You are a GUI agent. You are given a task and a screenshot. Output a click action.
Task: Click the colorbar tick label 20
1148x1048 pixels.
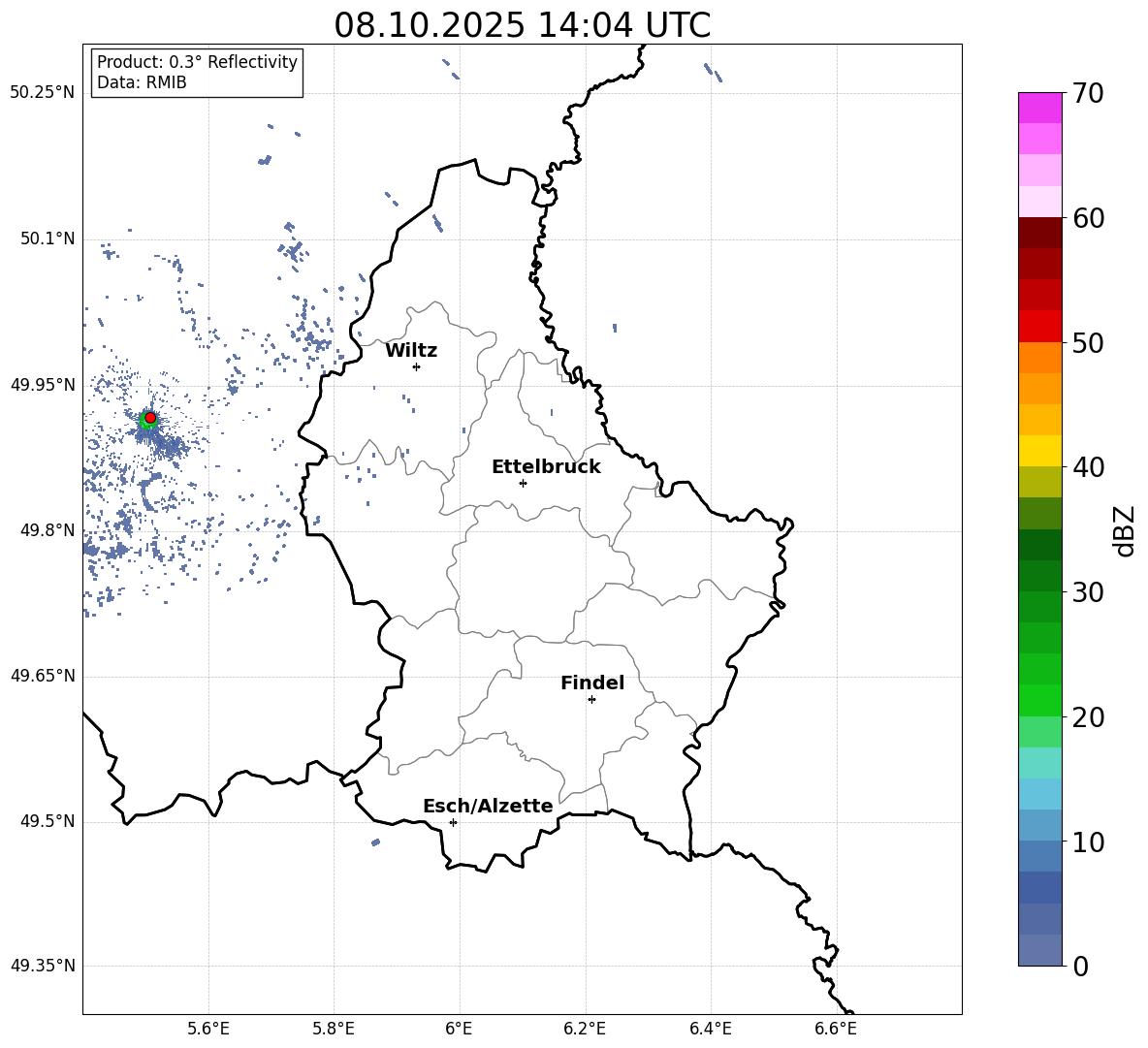pyautogui.click(x=1089, y=717)
